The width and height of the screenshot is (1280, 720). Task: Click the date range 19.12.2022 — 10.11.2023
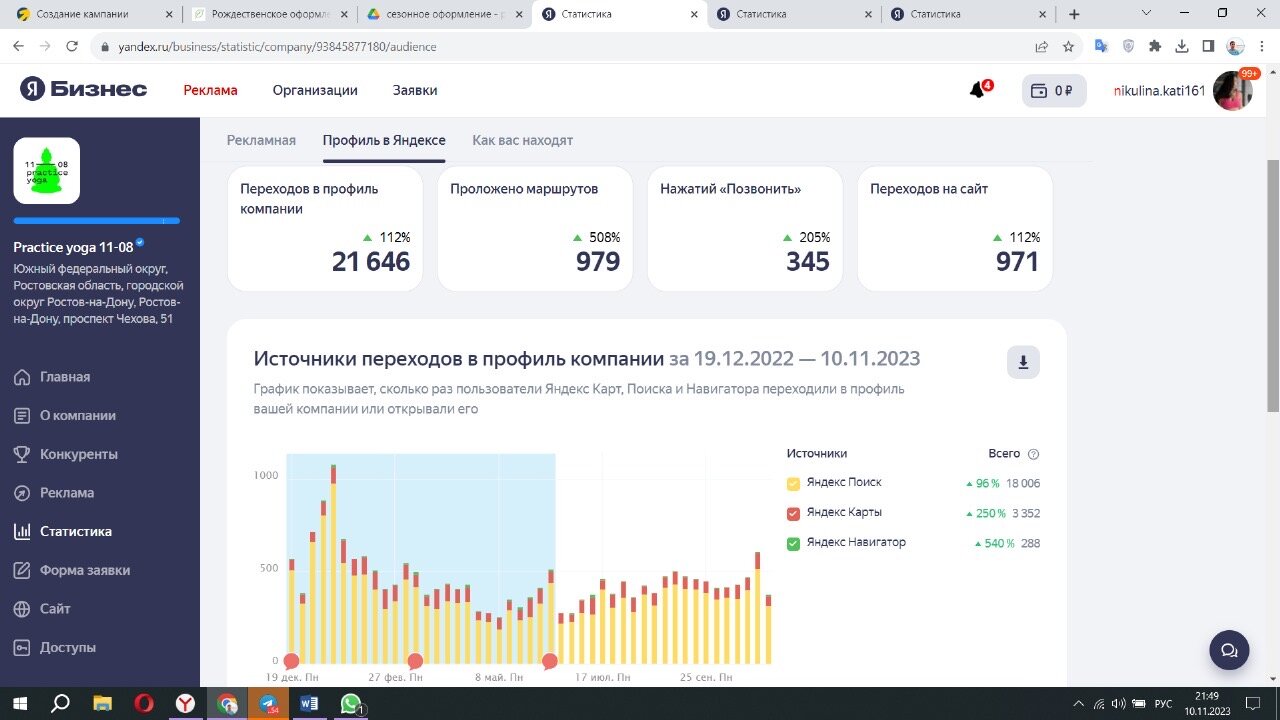[807, 359]
